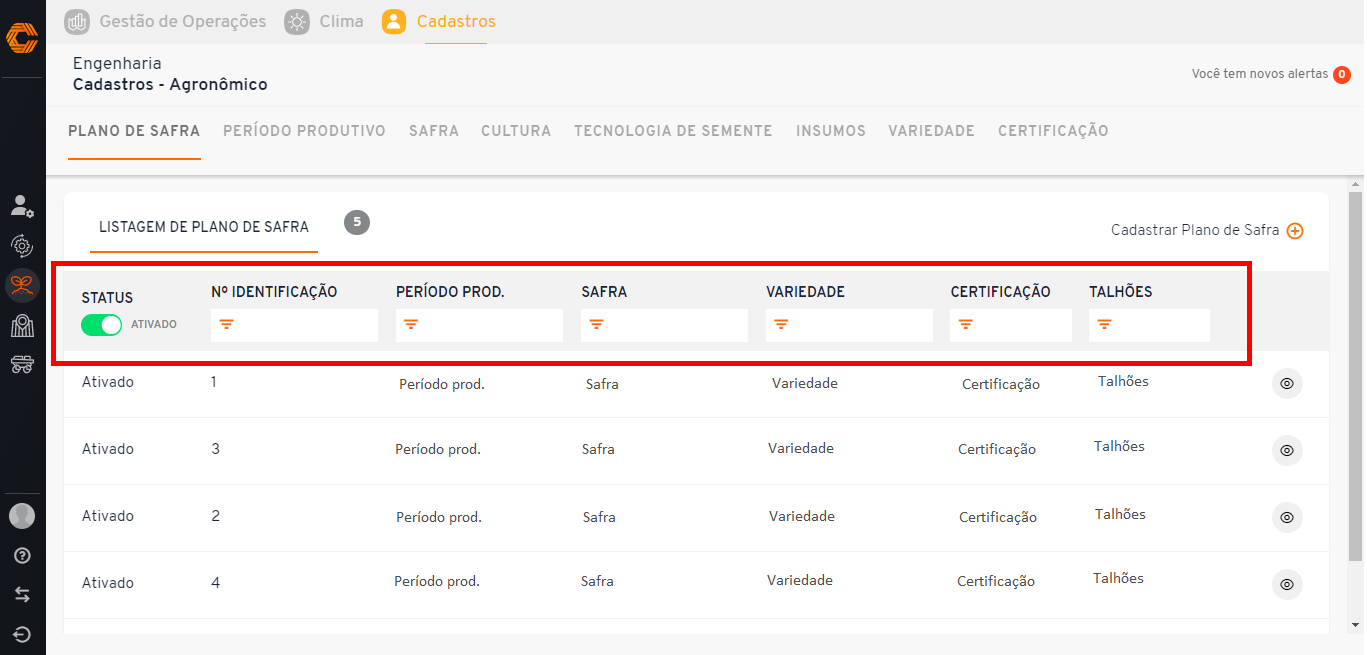
Task: Select the Listagem de Plano de Safra tab
Action: (x=204, y=227)
